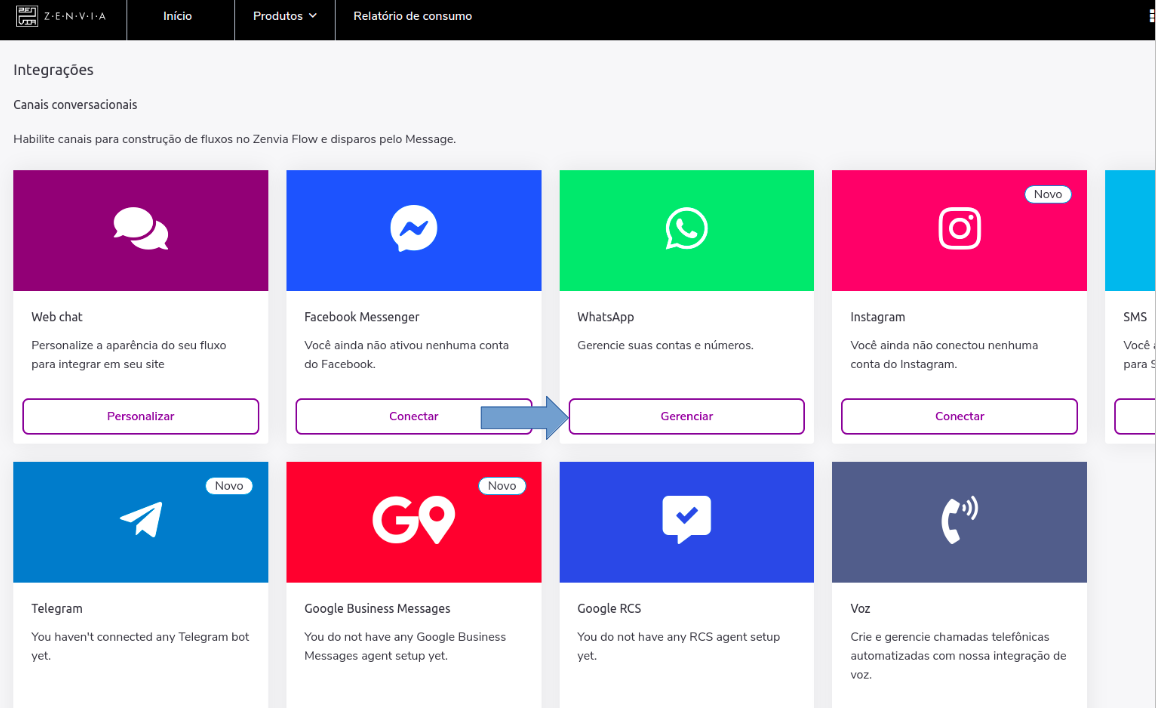Select the SMS card title
This screenshot has width=1156, height=711.
pos(1135,317)
